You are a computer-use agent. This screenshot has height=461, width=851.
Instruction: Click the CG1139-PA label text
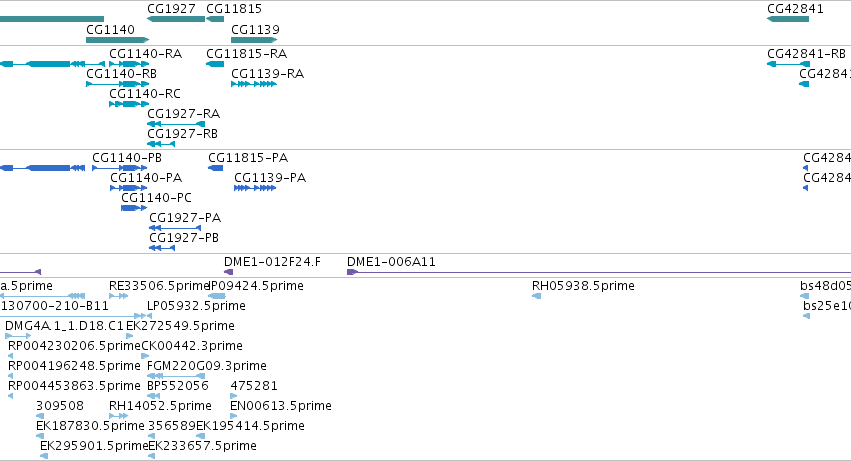point(270,178)
